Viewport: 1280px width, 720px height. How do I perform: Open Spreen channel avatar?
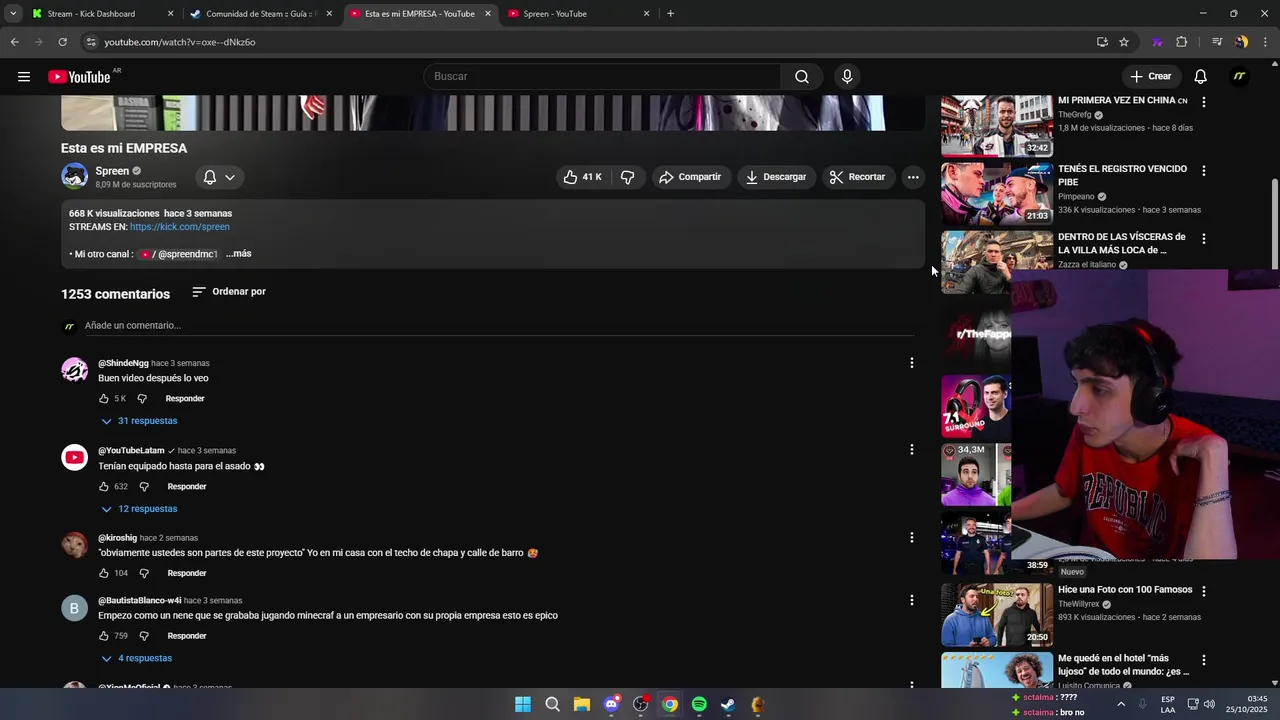pos(75,177)
